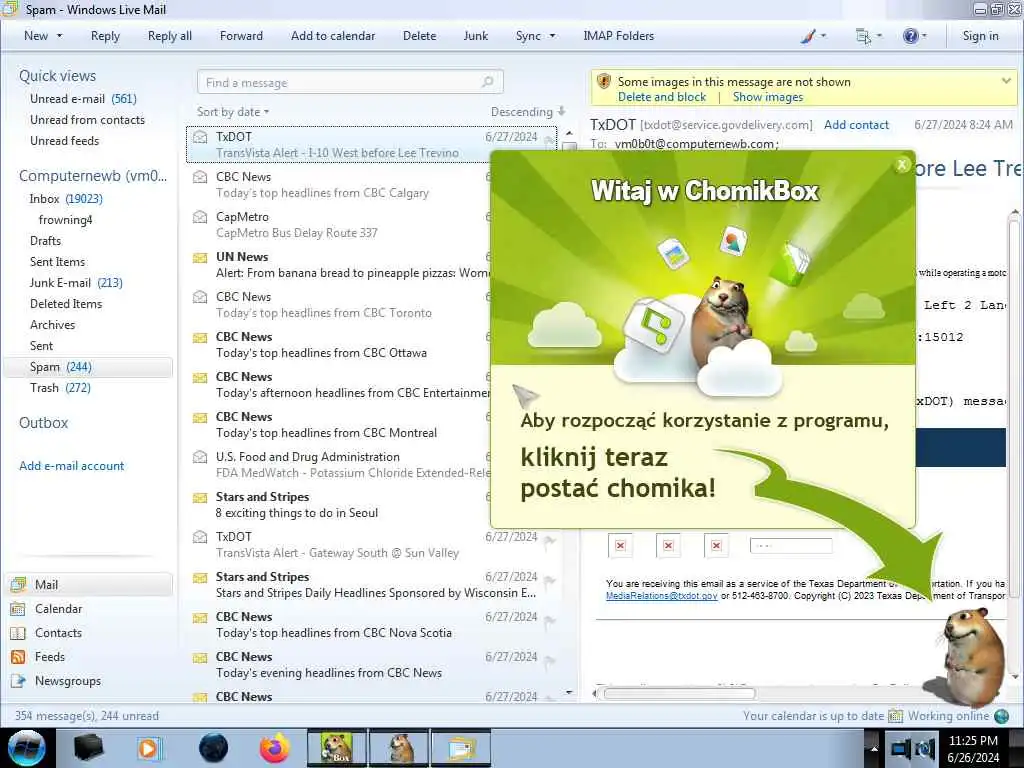Click the Feeds RSS icon
Viewport: 1024px width, 768px height.
click(x=18, y=657)
